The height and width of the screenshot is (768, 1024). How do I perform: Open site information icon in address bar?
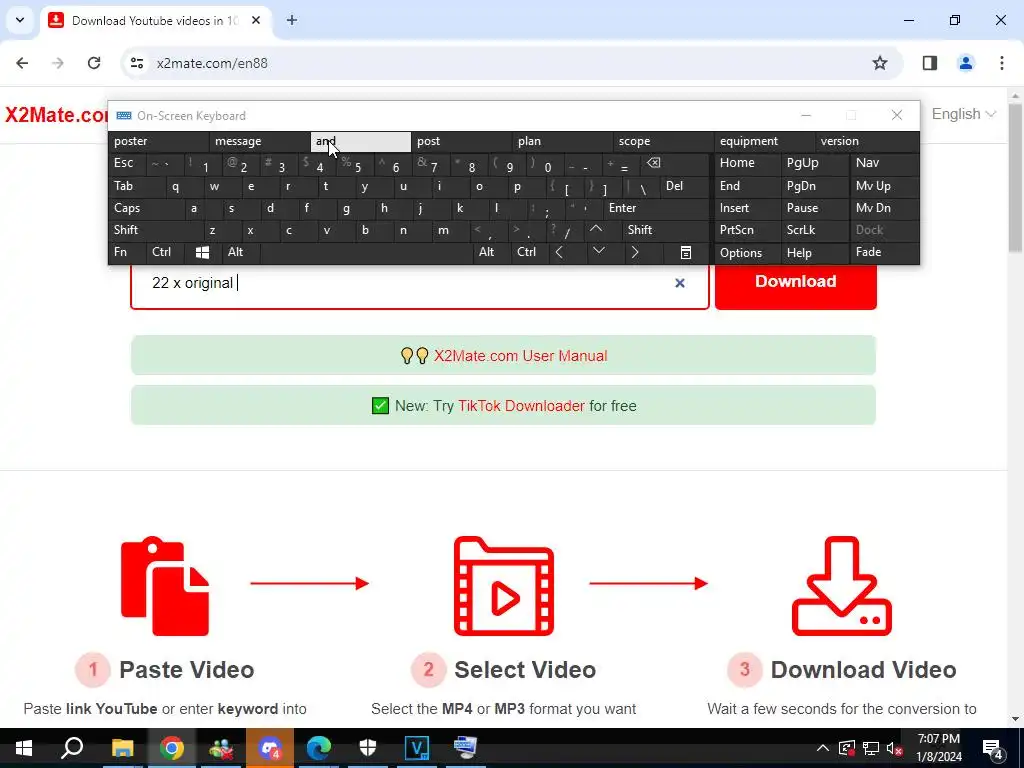136,63
